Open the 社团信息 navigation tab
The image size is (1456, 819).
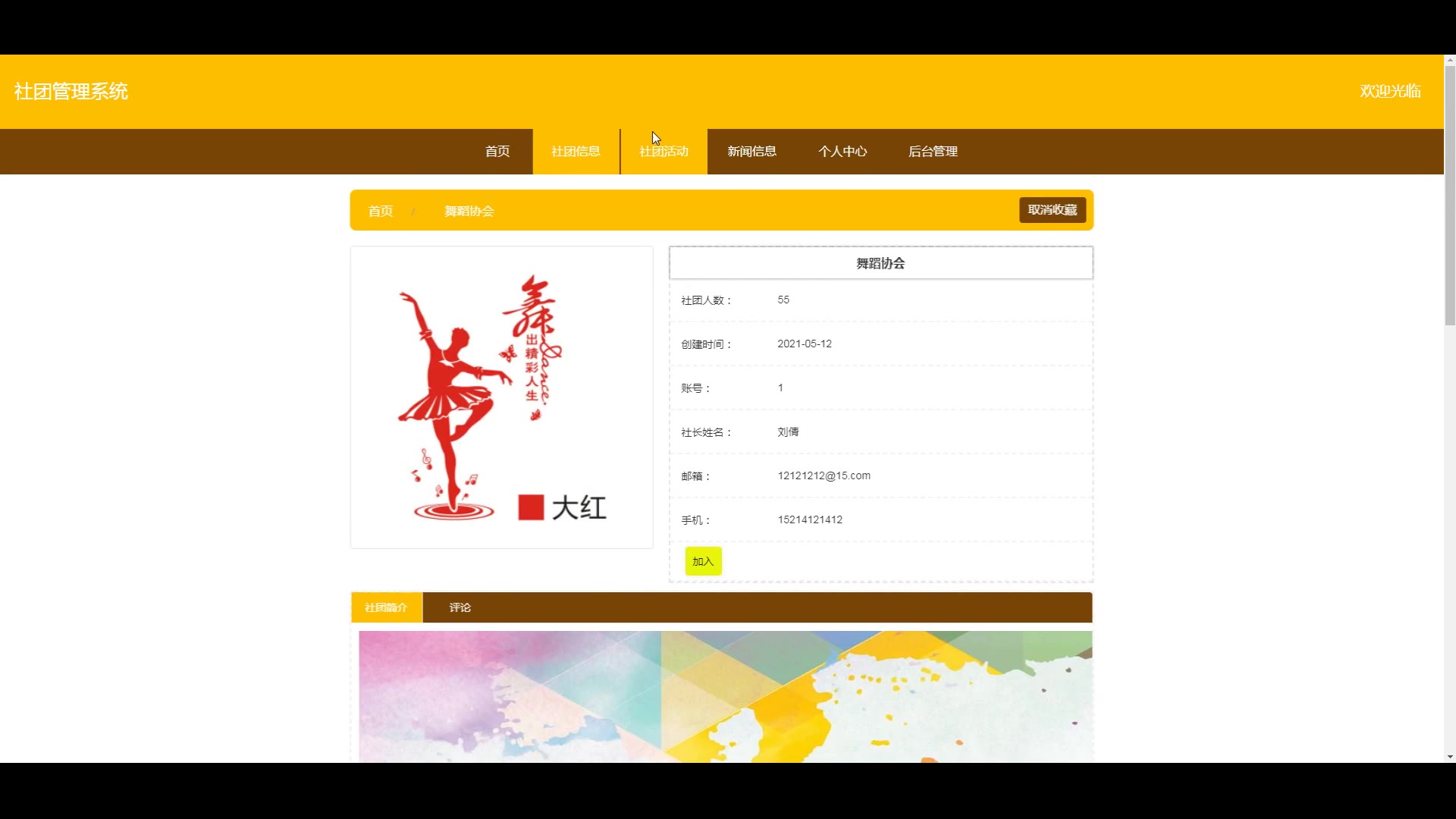click(x=576, y=152)
